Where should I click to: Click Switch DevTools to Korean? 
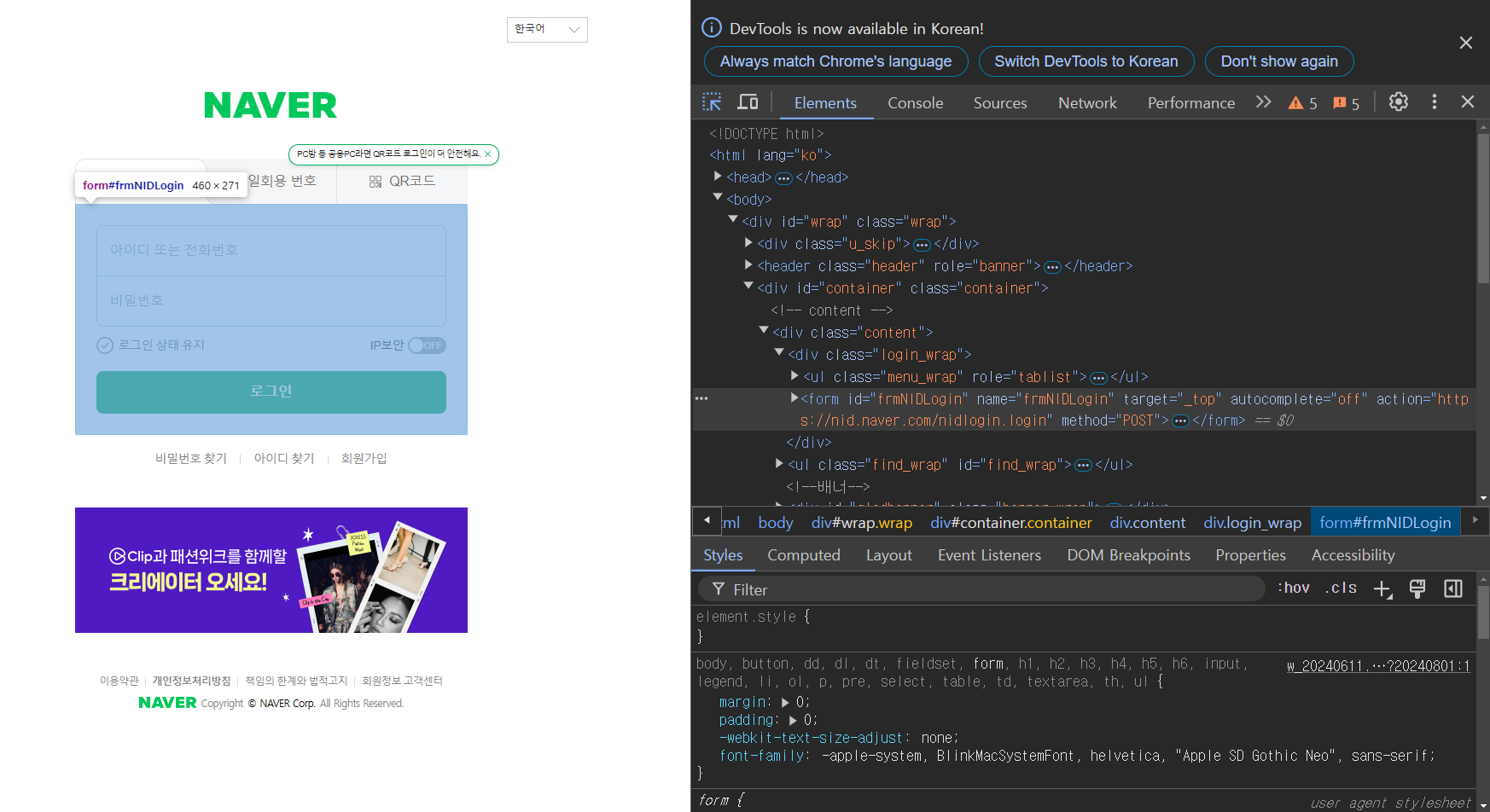[x=1085, y=61]
